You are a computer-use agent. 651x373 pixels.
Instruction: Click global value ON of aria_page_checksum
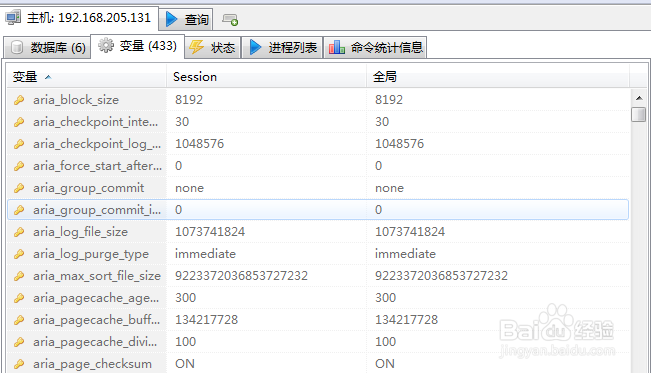pyautogui.click(x=385, y=364)
